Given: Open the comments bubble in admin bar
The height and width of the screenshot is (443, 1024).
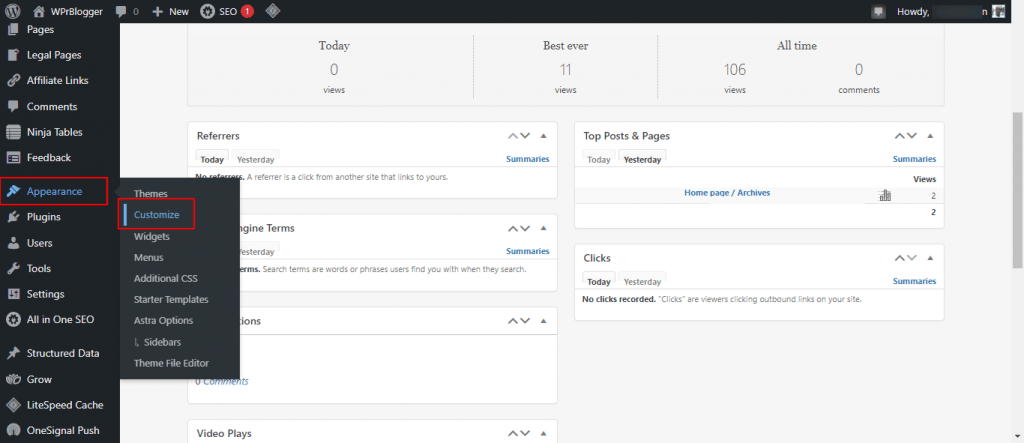Looking at the screenshot, I should click(x=127, y=12).
